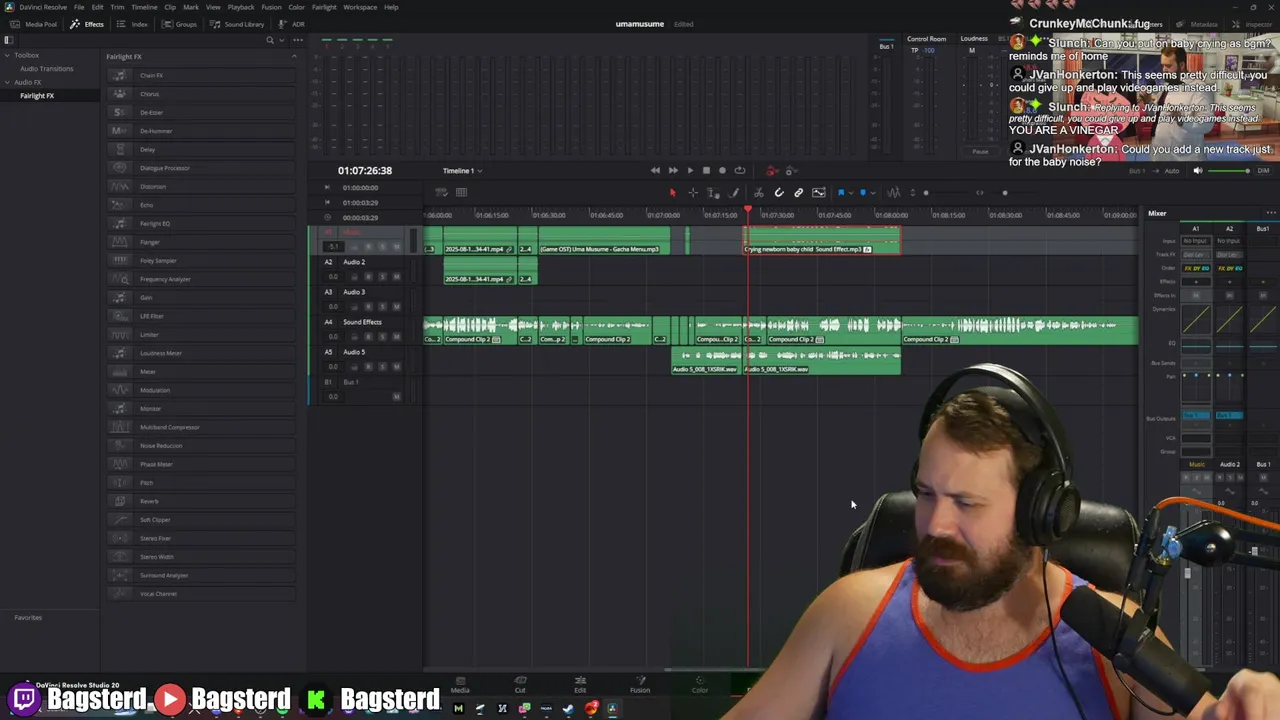Open the Index panel
The height and width of the screenshot is (720, 1280).
(133, 24)
